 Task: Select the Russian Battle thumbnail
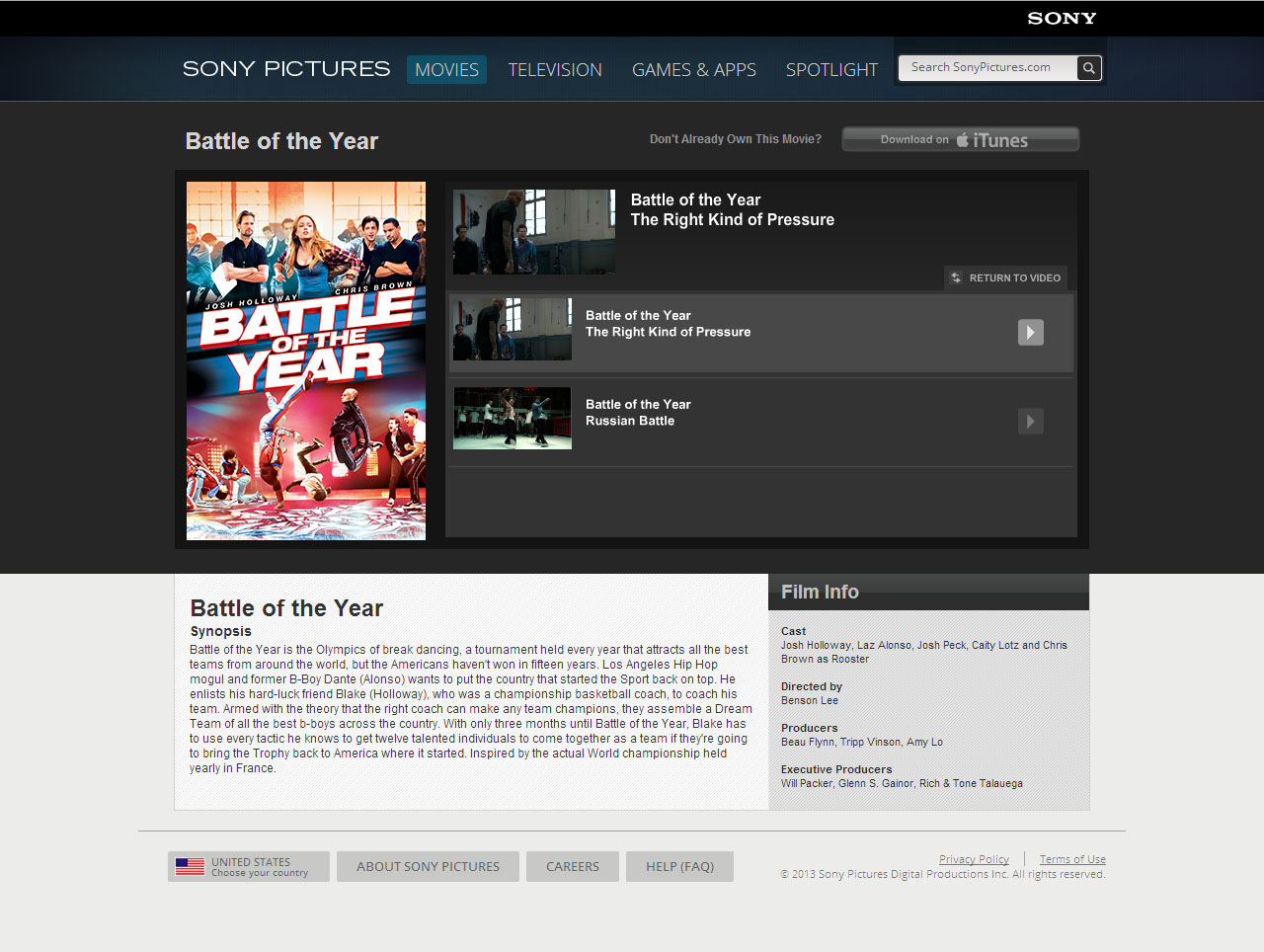point(513,418)
